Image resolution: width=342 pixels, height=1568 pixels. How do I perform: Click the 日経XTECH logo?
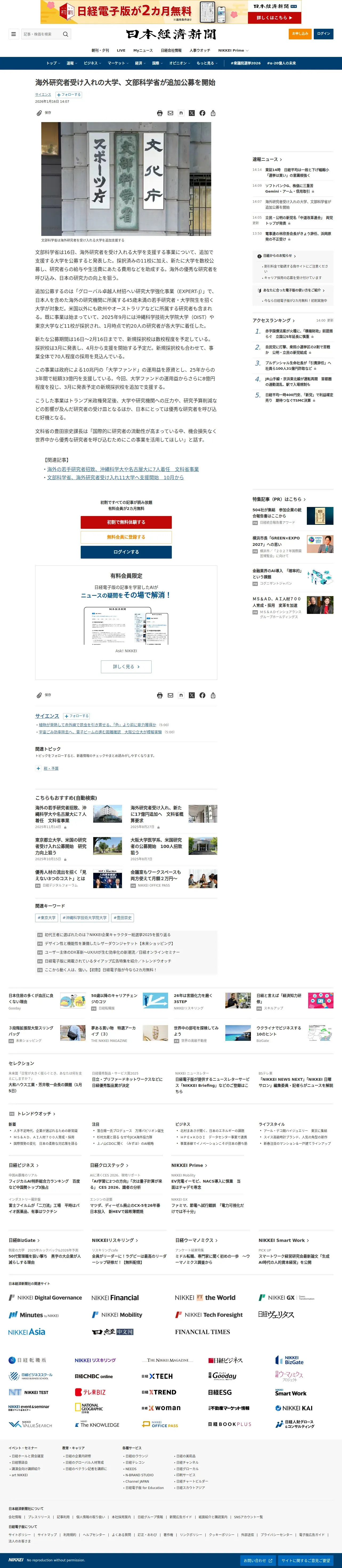[157, 1376]
